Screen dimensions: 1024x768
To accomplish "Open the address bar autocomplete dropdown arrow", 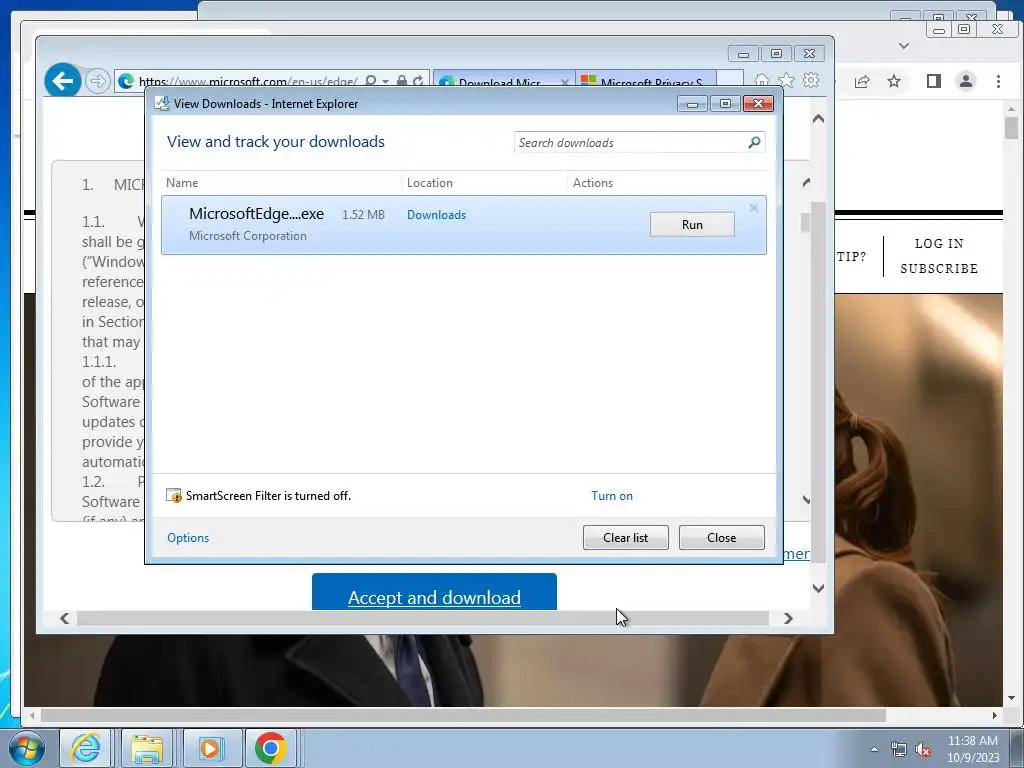I will pyautogui.click(x=385, y=82).
